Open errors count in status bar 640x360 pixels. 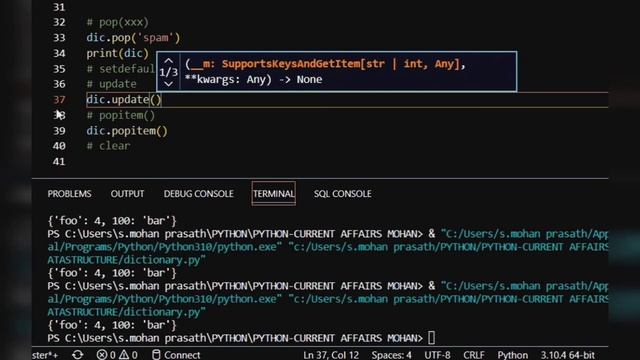pos(106,355)
